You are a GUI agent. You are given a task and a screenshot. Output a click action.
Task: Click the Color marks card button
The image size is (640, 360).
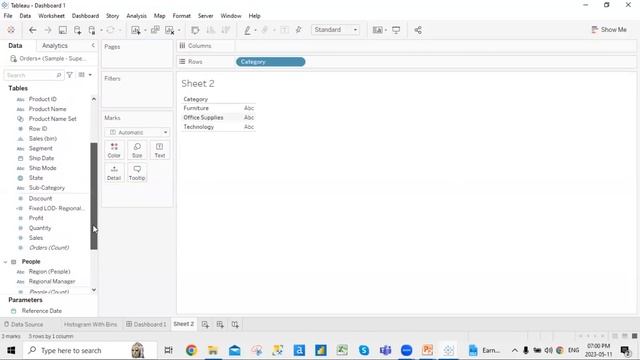[x=114, y=150]
